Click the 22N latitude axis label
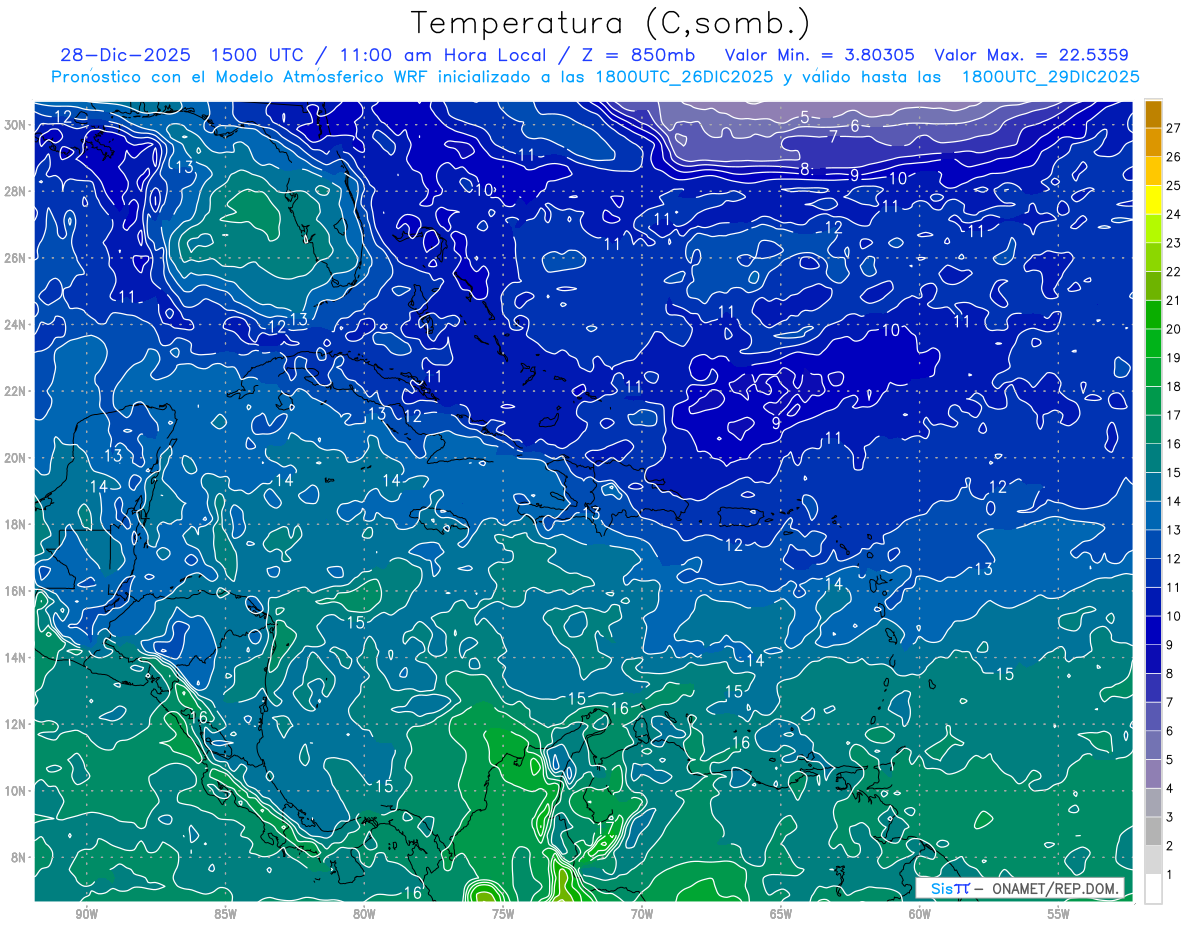 pos(15,391)
